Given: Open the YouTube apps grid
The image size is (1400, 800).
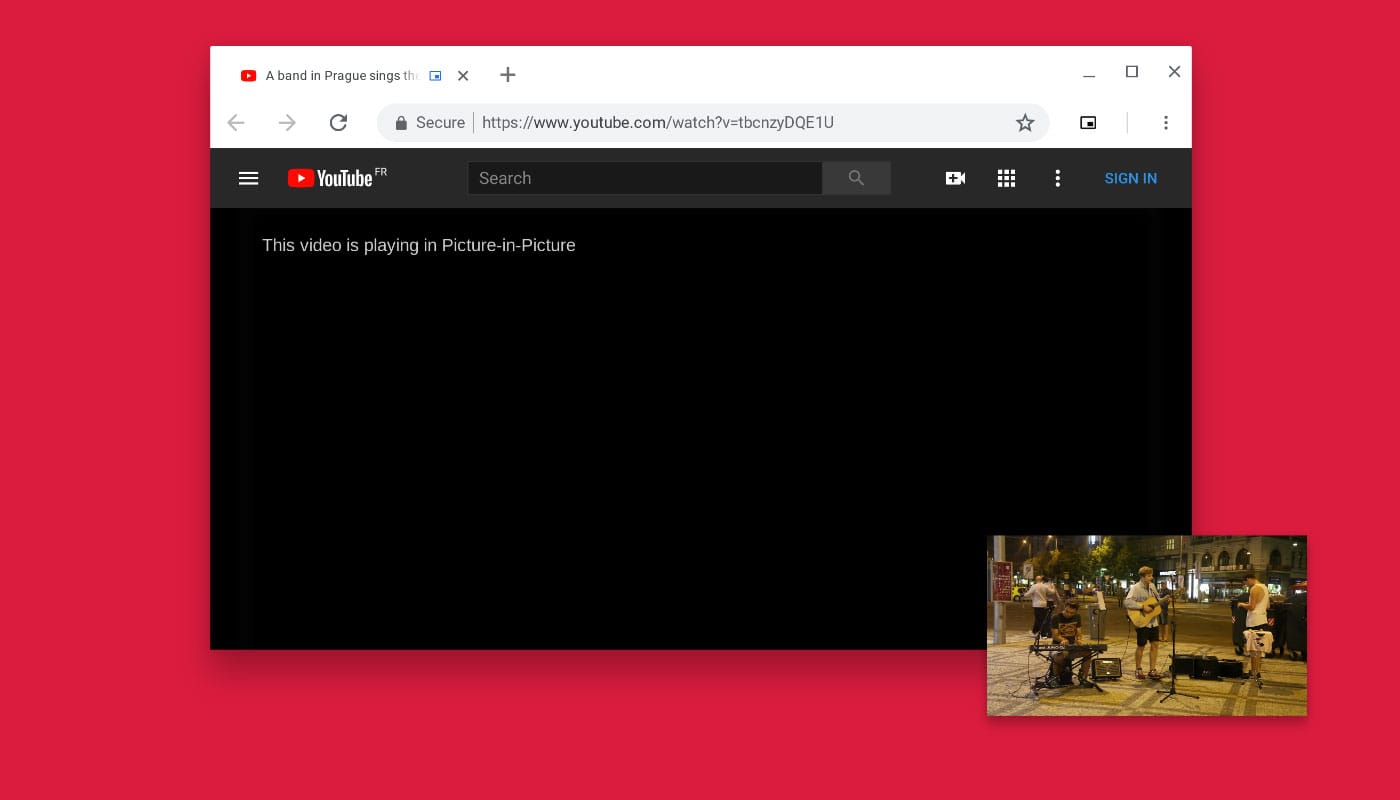Looking at the screenshot, I should (1007, 178).
